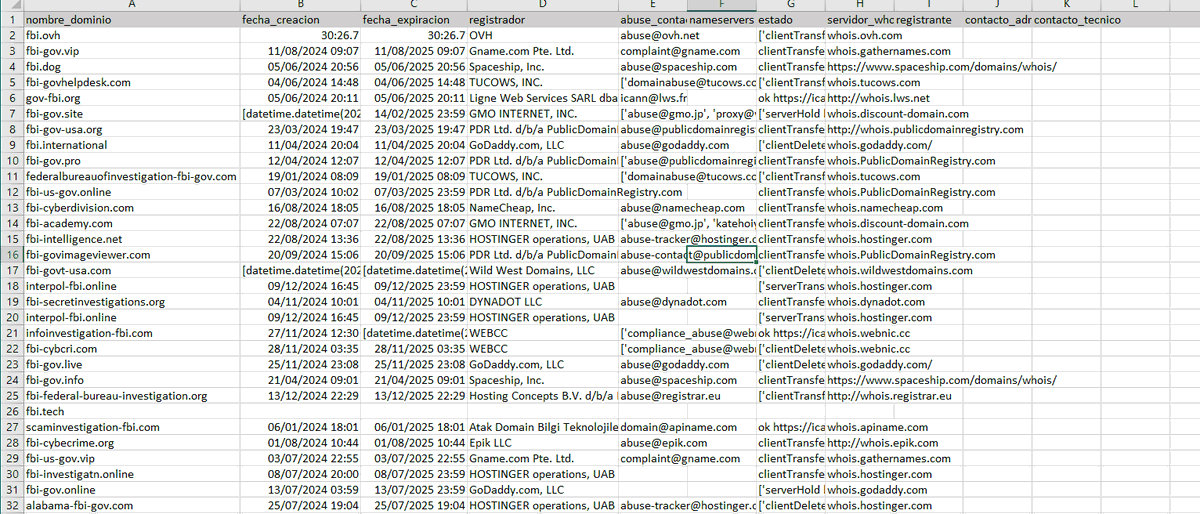Click the Ligne Web Services SARL cell
This screenshot has width=1200, height=514.
542,98
